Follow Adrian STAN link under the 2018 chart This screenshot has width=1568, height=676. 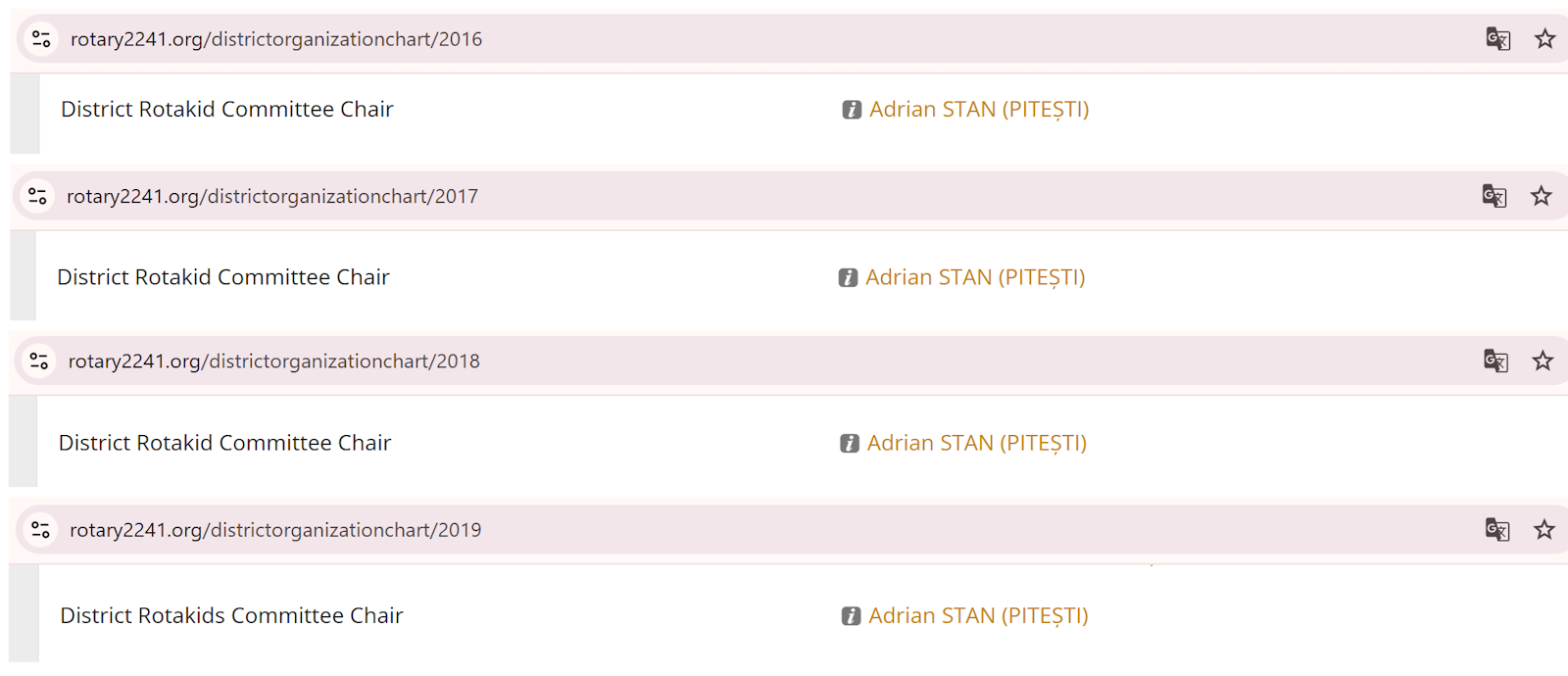977,443
